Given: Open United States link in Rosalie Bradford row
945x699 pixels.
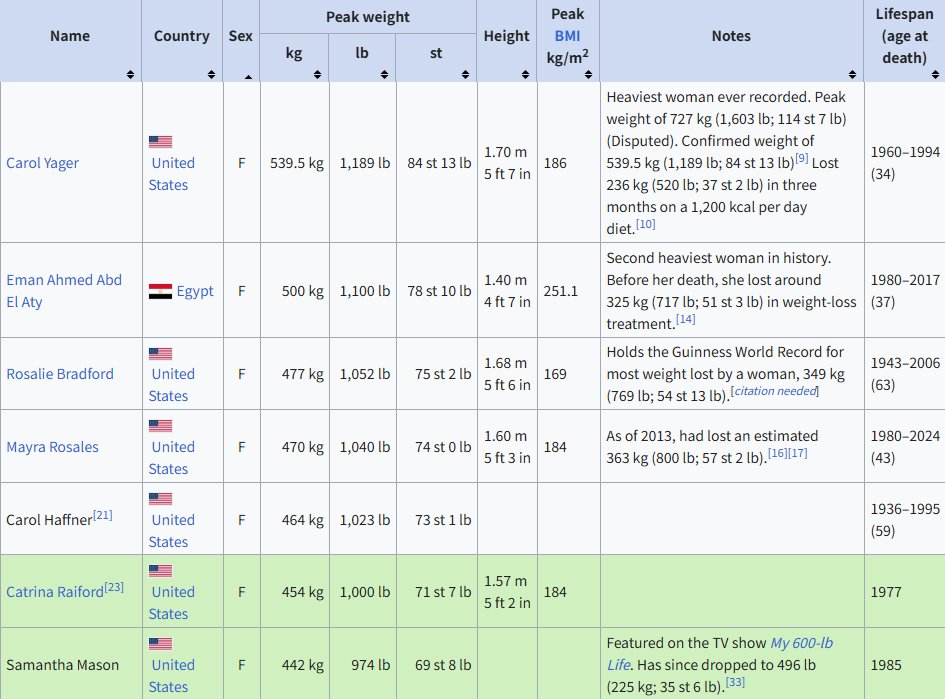Looking at the screenshot, I should pos(172,384).
